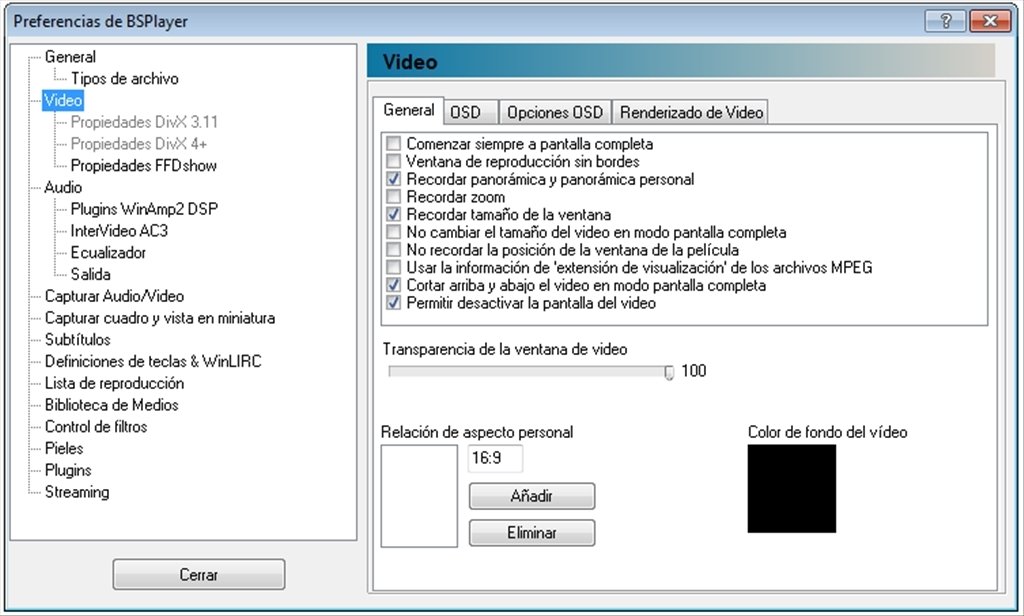
Task: Click the video window transparency slider handle
Action: [669, 372]
